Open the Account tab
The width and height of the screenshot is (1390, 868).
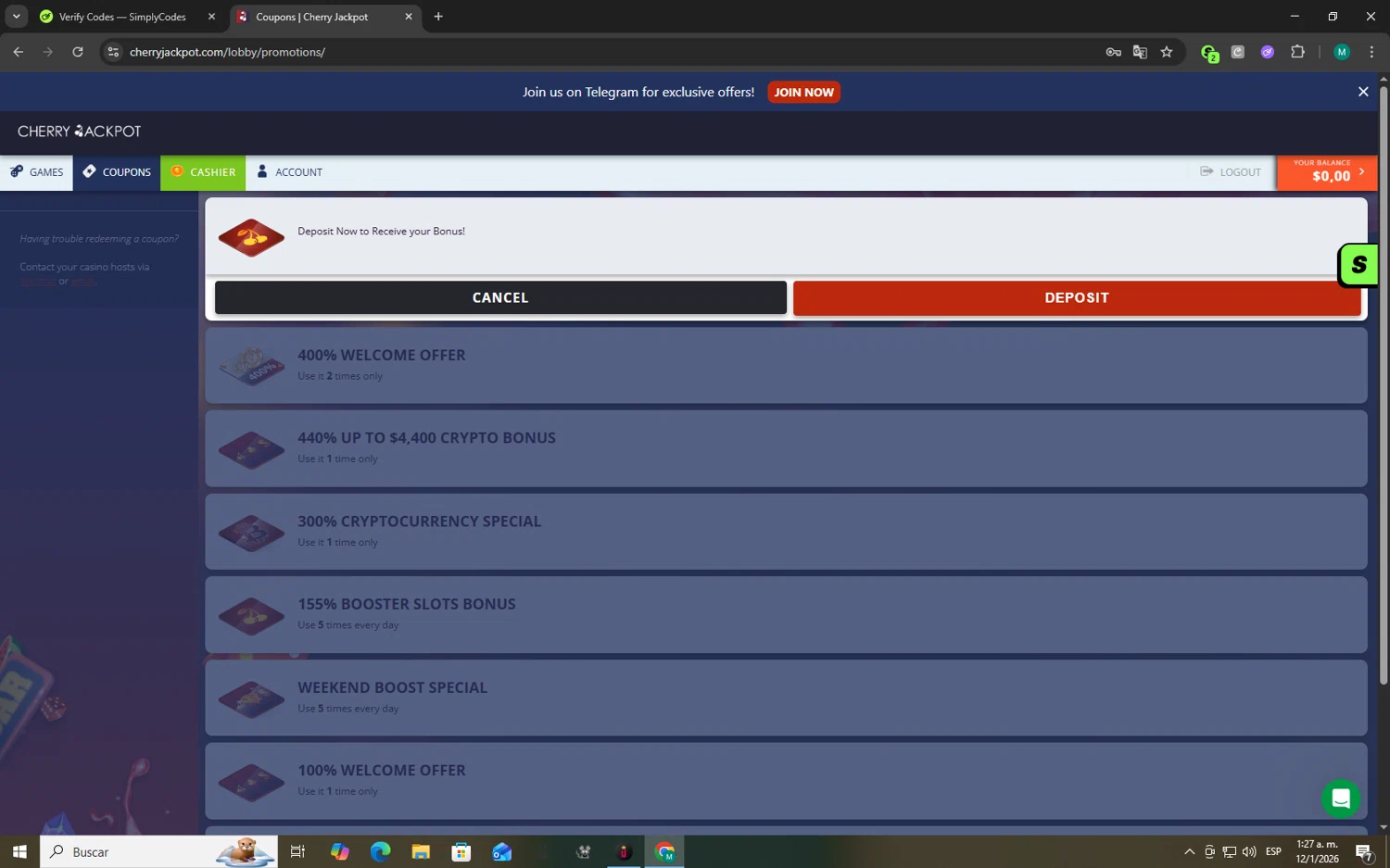tap(290, 172)
